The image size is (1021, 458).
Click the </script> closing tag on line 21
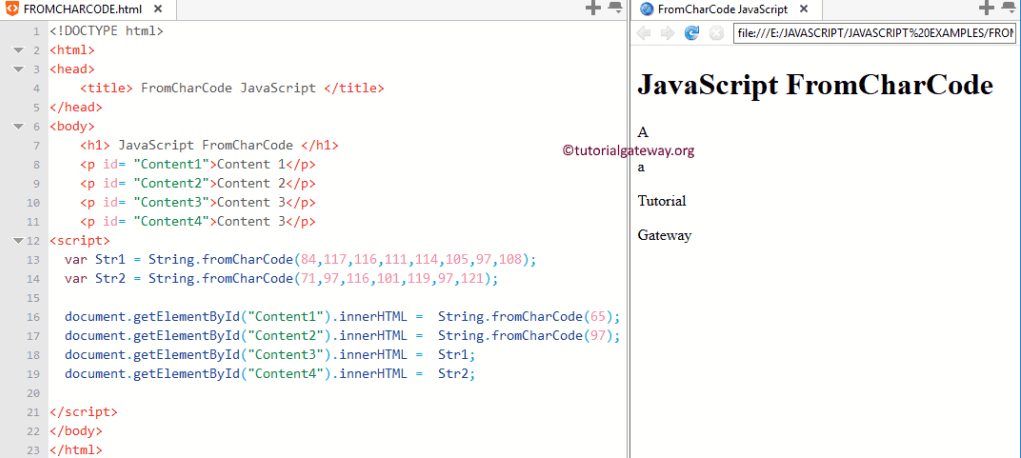(83, 412)
